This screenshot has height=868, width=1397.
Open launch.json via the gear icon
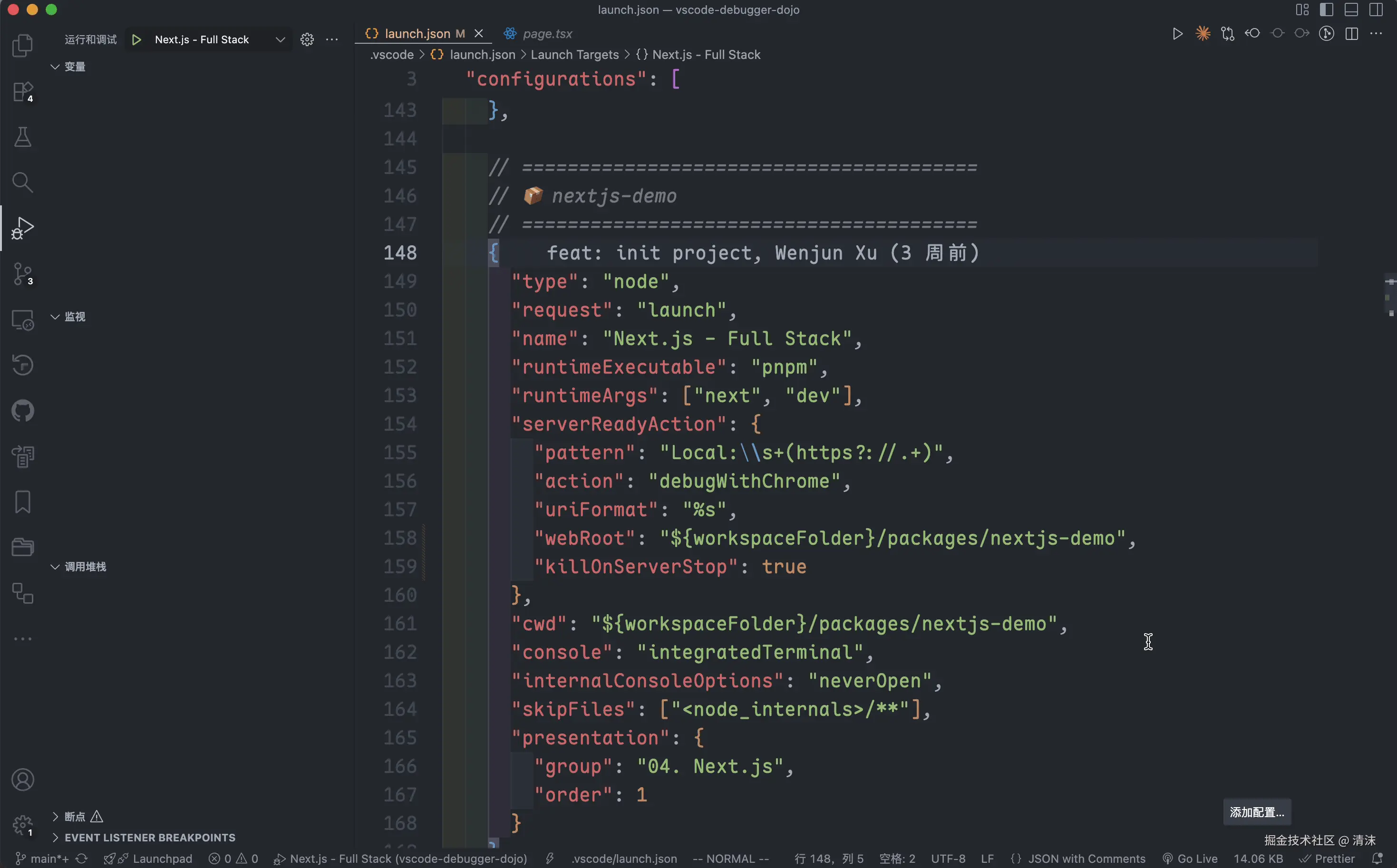(307, 39)
